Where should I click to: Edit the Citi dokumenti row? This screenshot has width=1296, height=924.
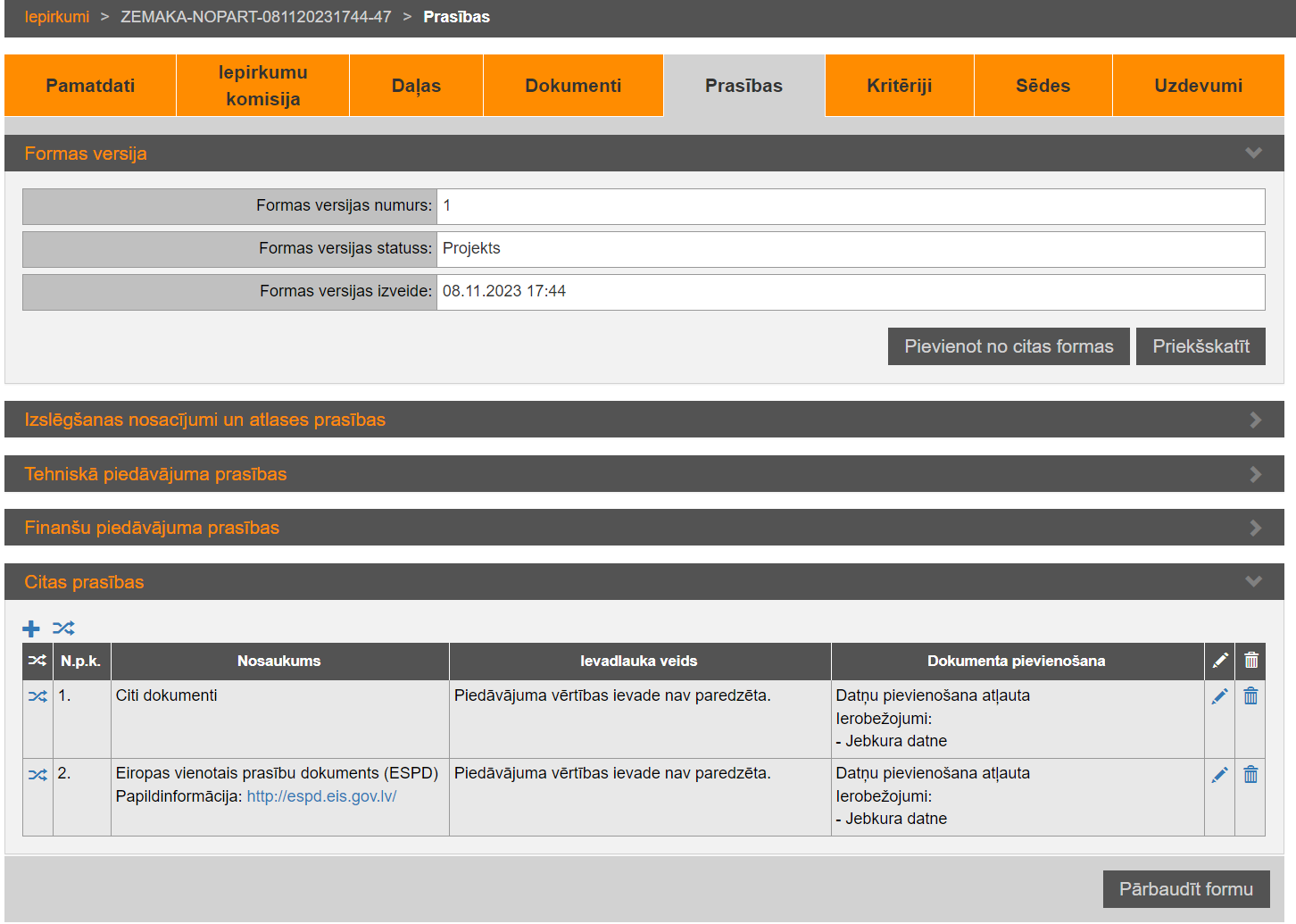(x=1219, y=696)
